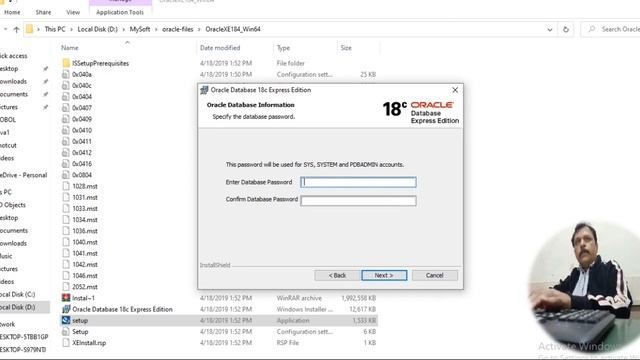640x360 pixels.
Task: Select the ISSetupPrerequisites folder icon
Action: (x=66, y=63)
